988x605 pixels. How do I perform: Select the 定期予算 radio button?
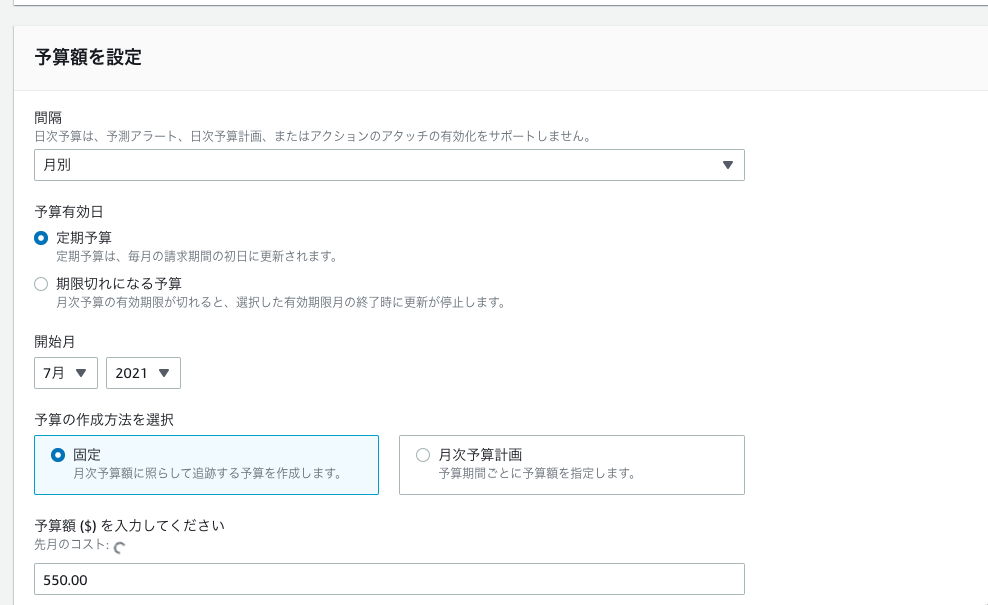pyautogui.click(x=41, y=238)
